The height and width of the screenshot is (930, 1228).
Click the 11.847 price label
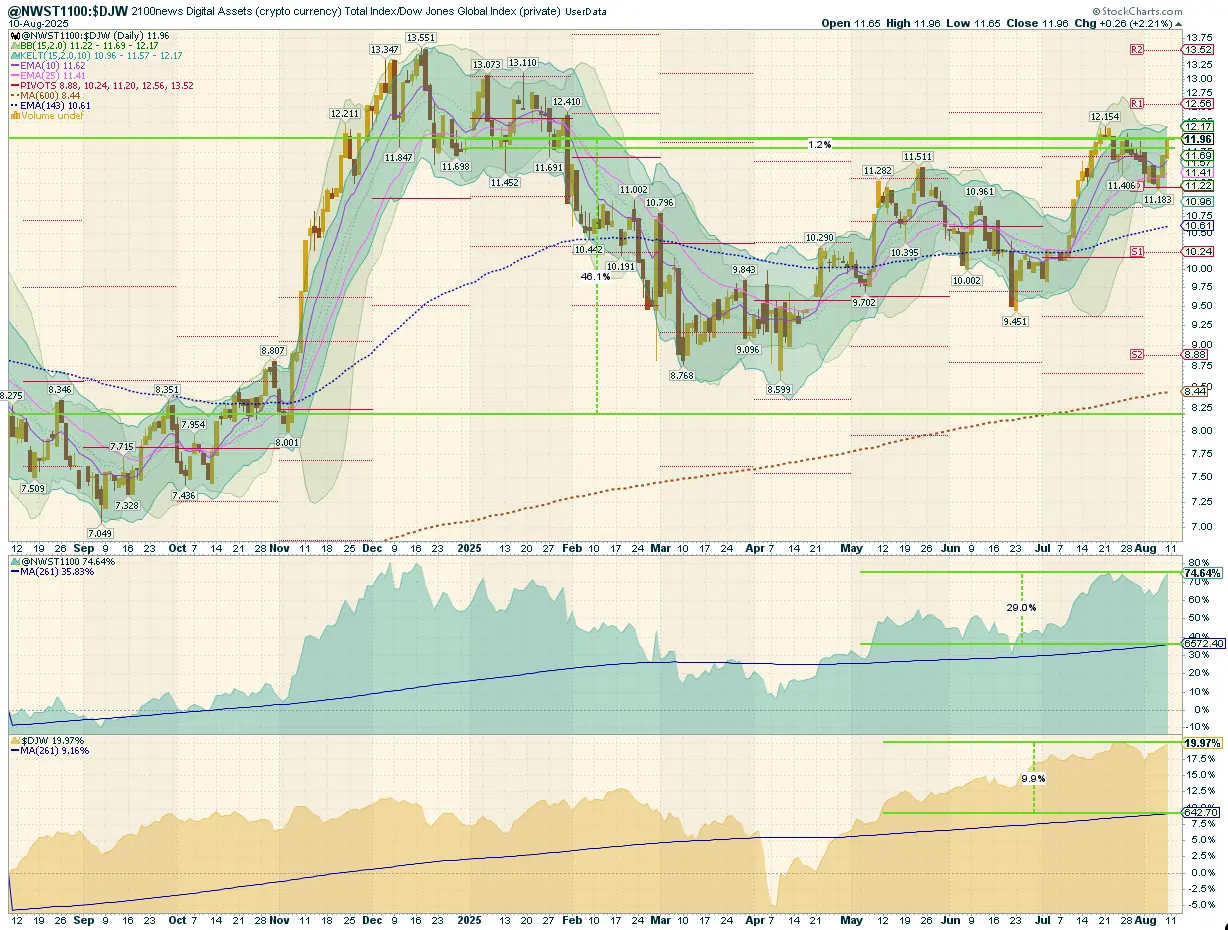click(x=398, y=158)
